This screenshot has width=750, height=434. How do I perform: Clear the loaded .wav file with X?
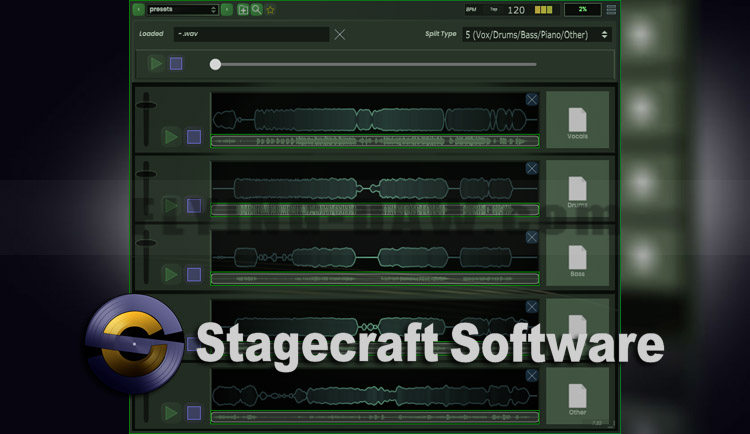pos(340,34)
